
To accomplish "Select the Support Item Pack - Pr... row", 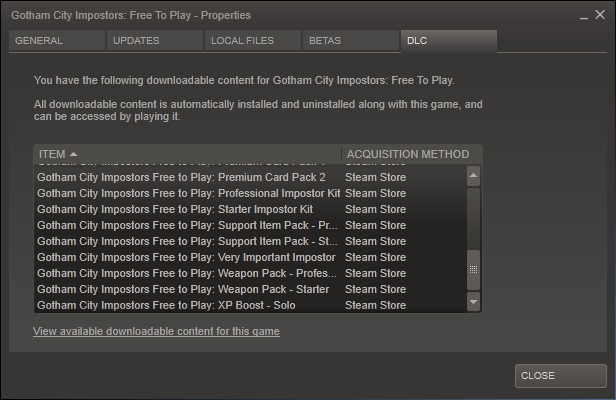I will [x=250, y=225].
